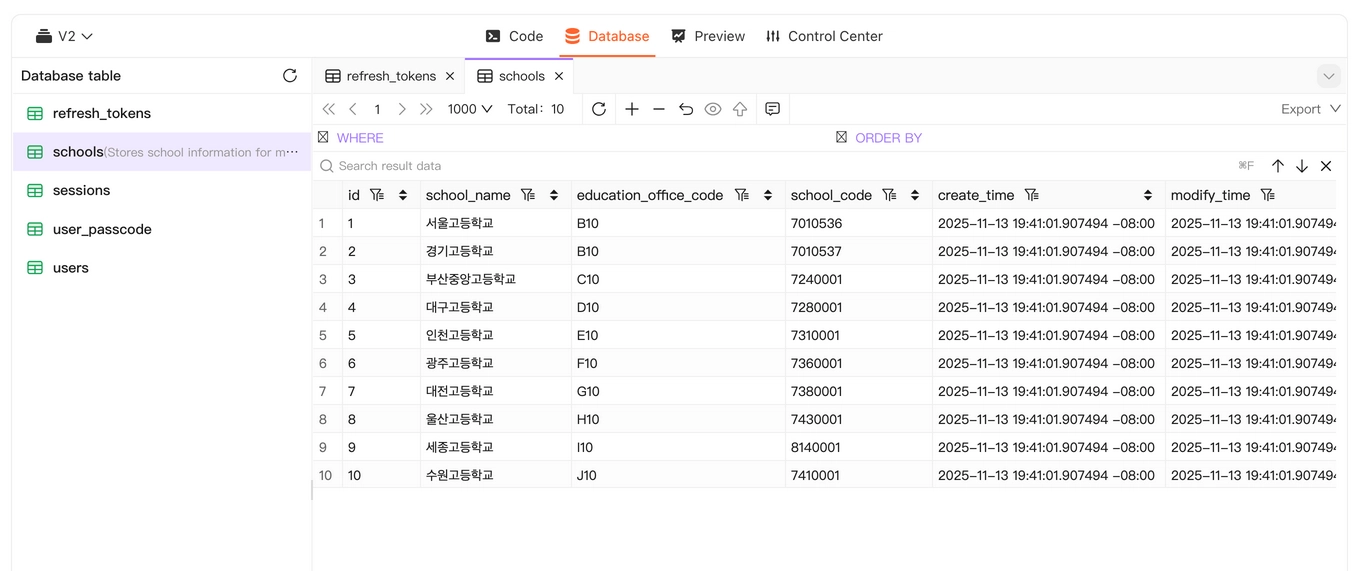This screenshot has width=1356, height=571.
Task: Switch to the Code tab
Action: point(514,36)
